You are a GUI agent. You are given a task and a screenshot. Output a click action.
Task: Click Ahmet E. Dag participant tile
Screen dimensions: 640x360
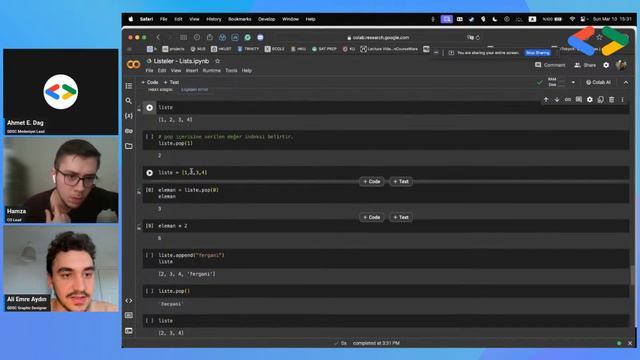point(61,92)
